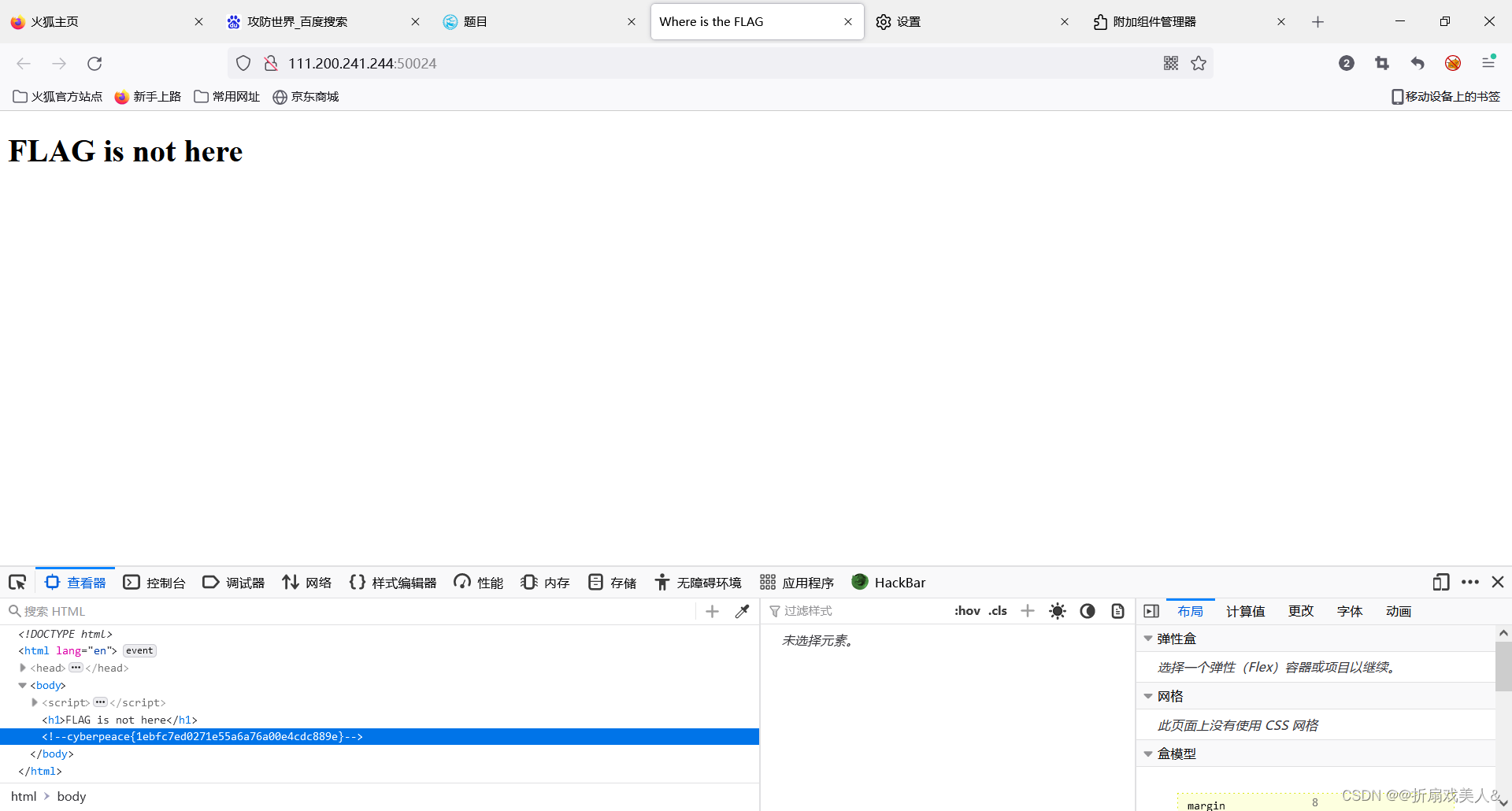Viewport: 1512px width, 811px height.
Task: Open the 内存 memory tab
Action: click(x=545, y=583)
